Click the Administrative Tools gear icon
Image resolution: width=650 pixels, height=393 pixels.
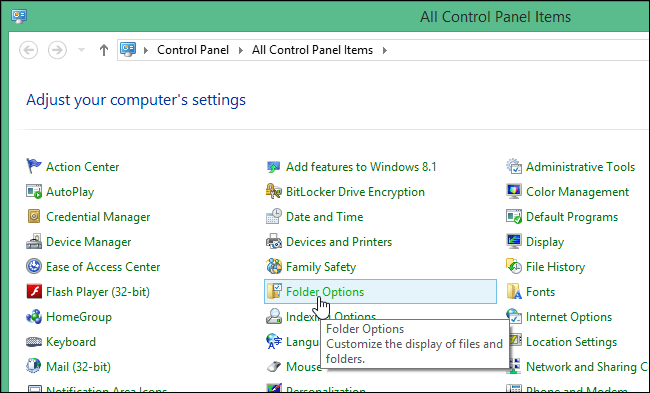[514, 166]
